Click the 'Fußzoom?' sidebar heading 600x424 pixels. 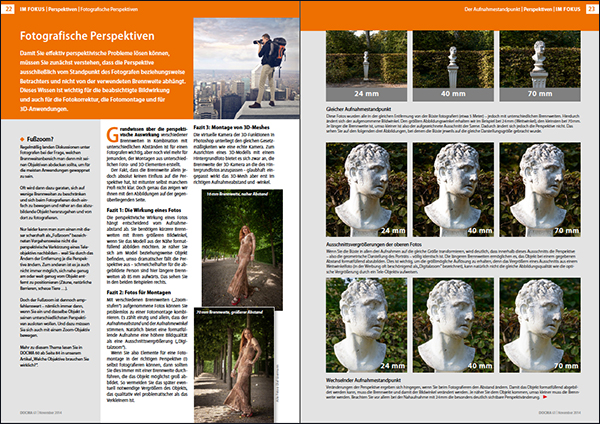[40, 139]
